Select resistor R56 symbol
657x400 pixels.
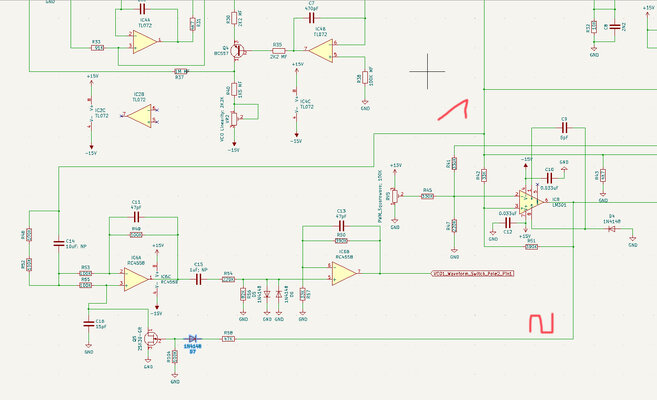click(x=243, y=294)
